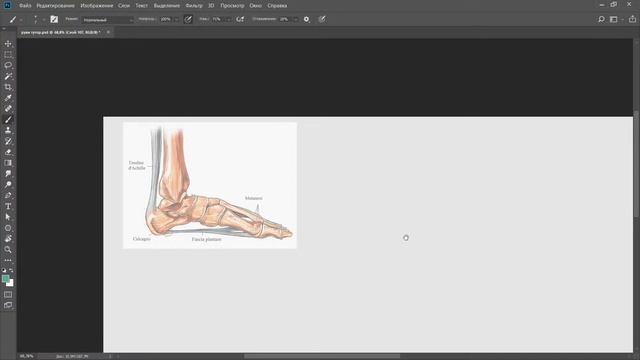Image resolution: width=640 pixels, height=360 pixels.
Task: Select the Type tool
Action: (x=8, y=206)
